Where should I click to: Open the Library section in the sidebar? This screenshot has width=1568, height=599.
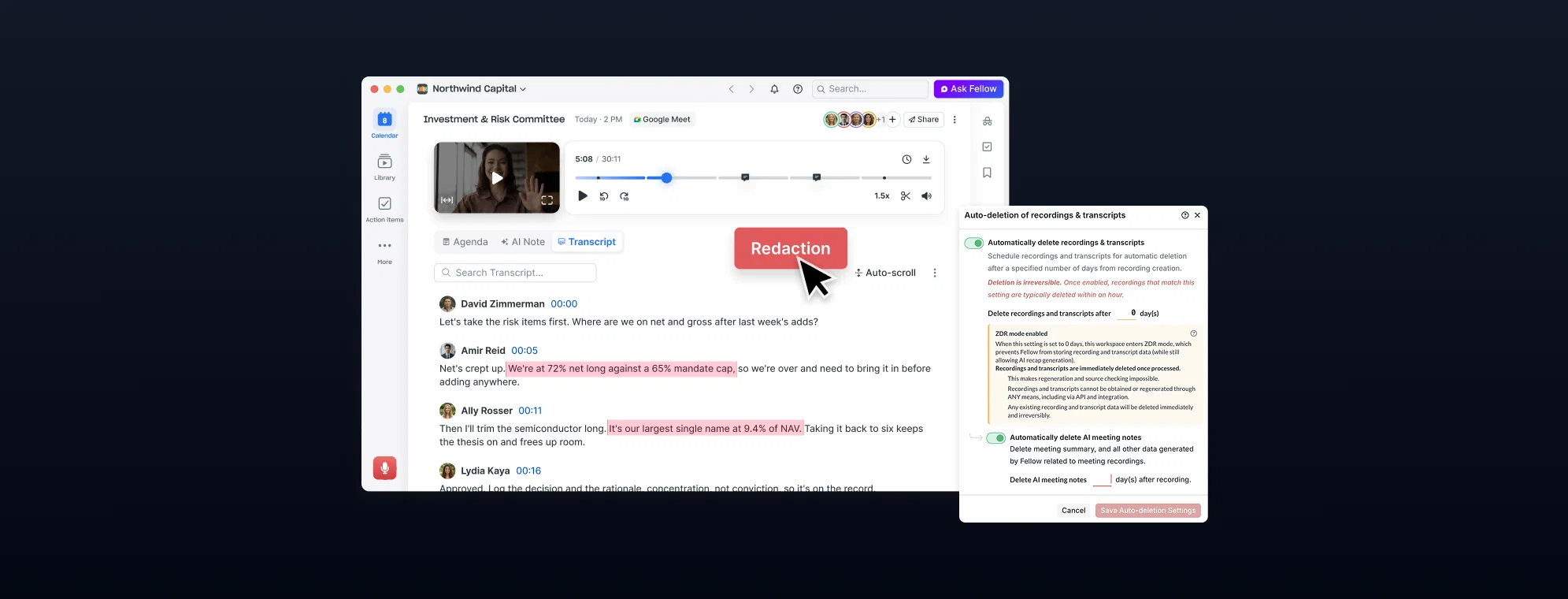coord(384,166)
